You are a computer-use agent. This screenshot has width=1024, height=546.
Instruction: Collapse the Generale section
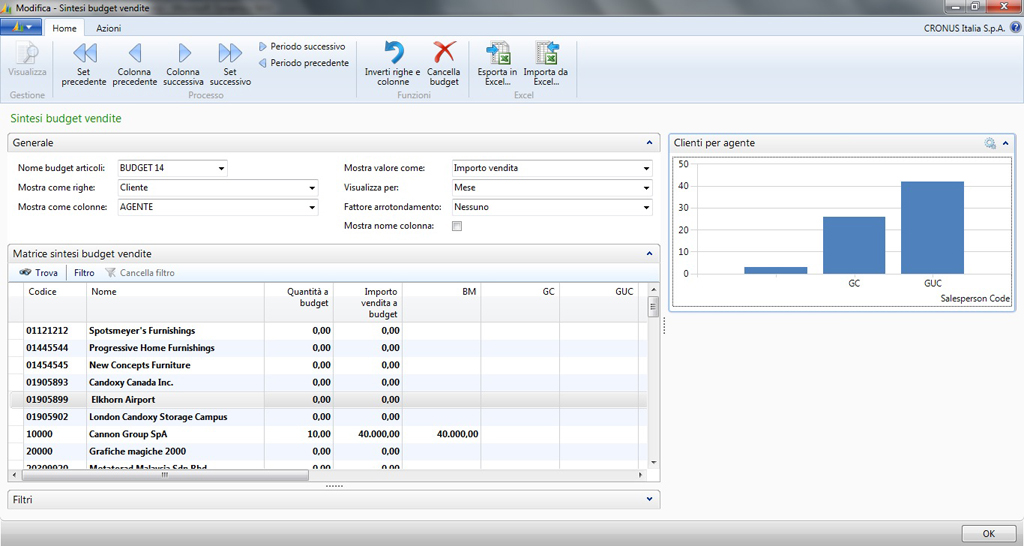point(649,143)
